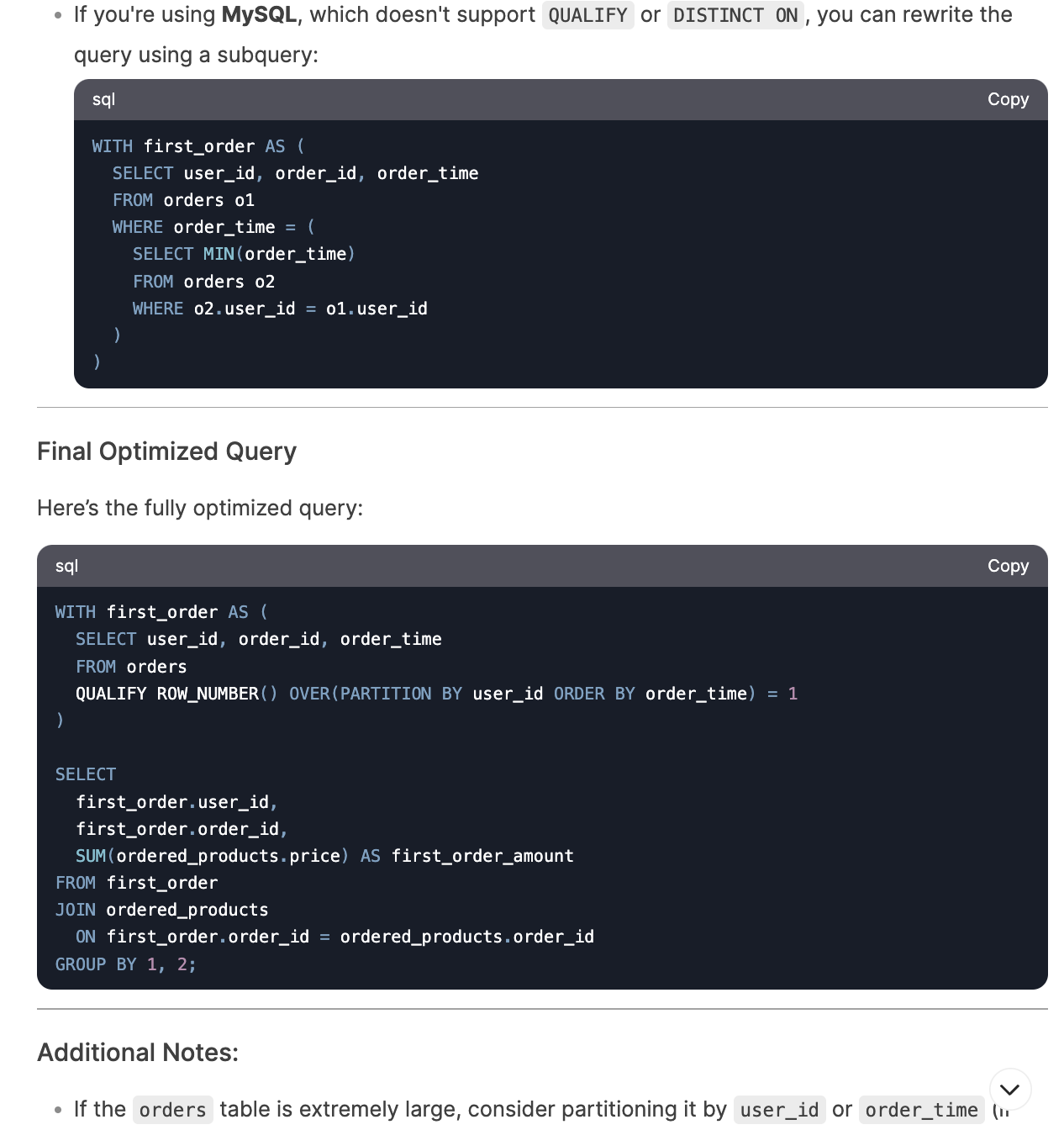Click the bold MySQL text
The image size is (1064, 1130).
[259, 15]
